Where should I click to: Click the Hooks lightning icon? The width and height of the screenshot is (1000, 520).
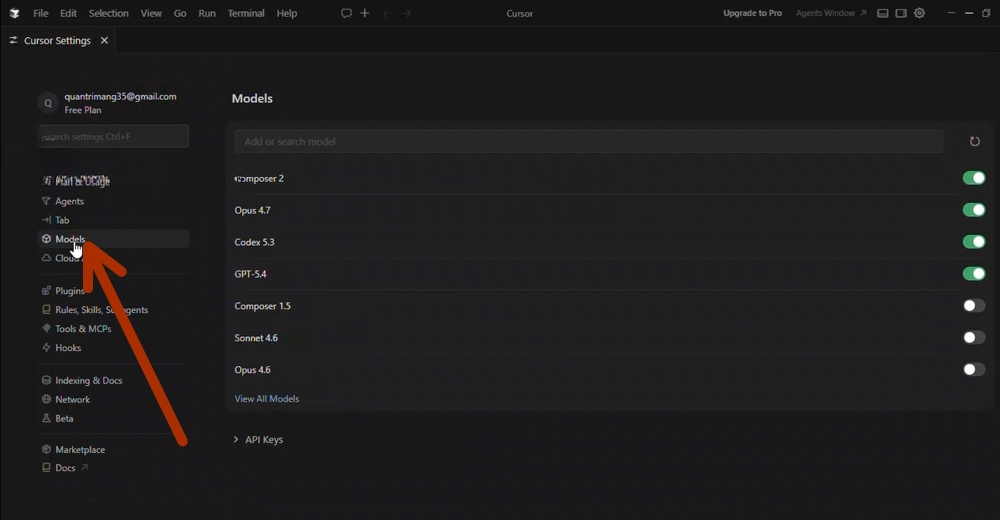coord(46,348)
